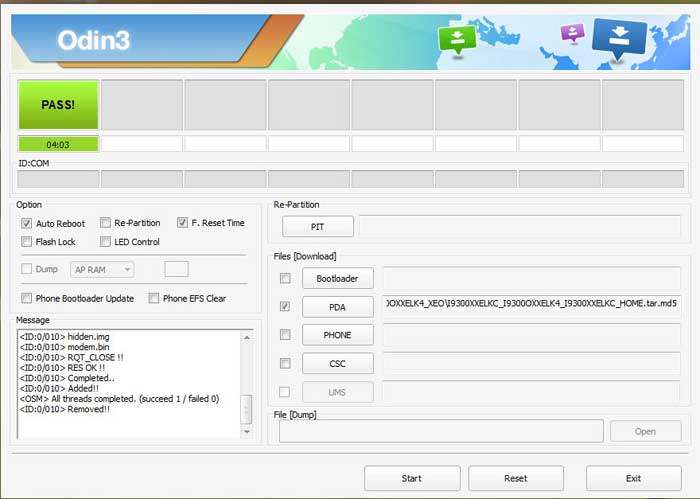Click the green PASS! status box
The width and height of the screenshot is (700, 499).
coord(58,105)
